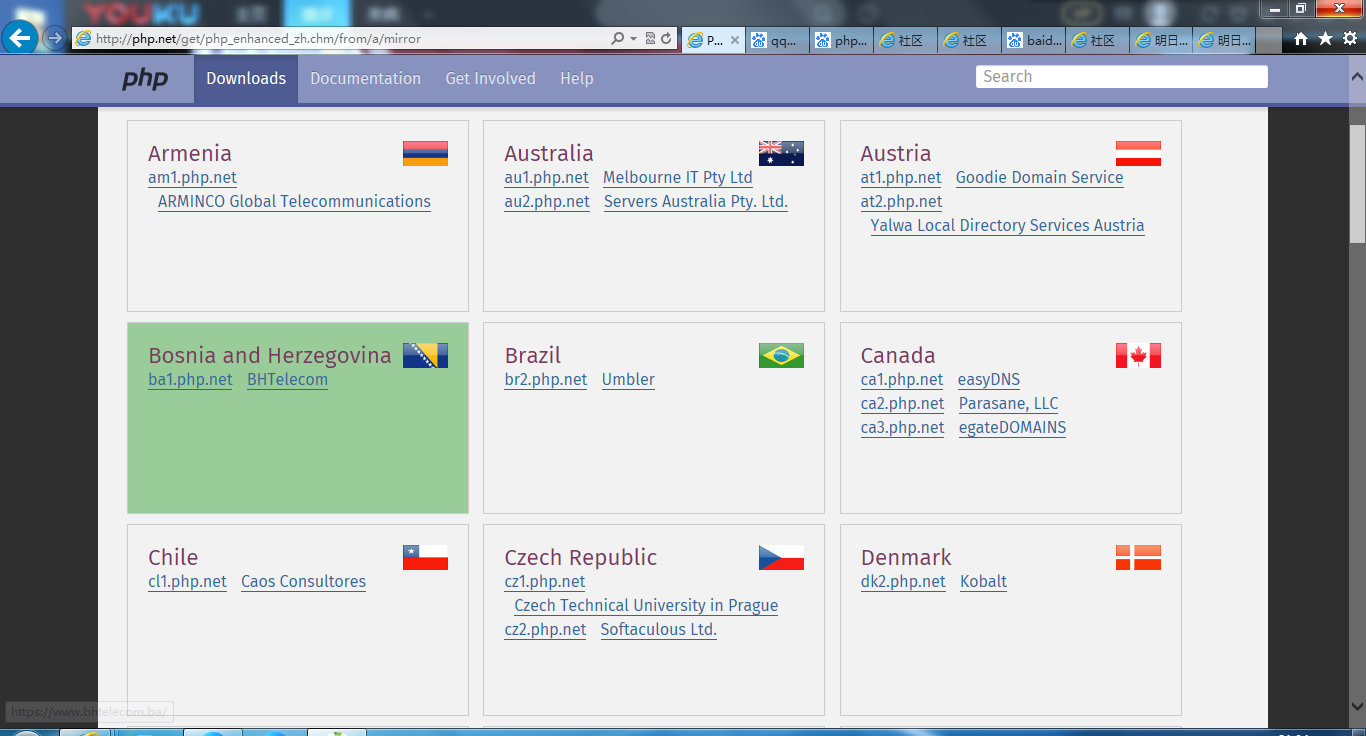Open the egateDOMAINS provider link
This screenshot has height=736, width=1366.
1013,428
